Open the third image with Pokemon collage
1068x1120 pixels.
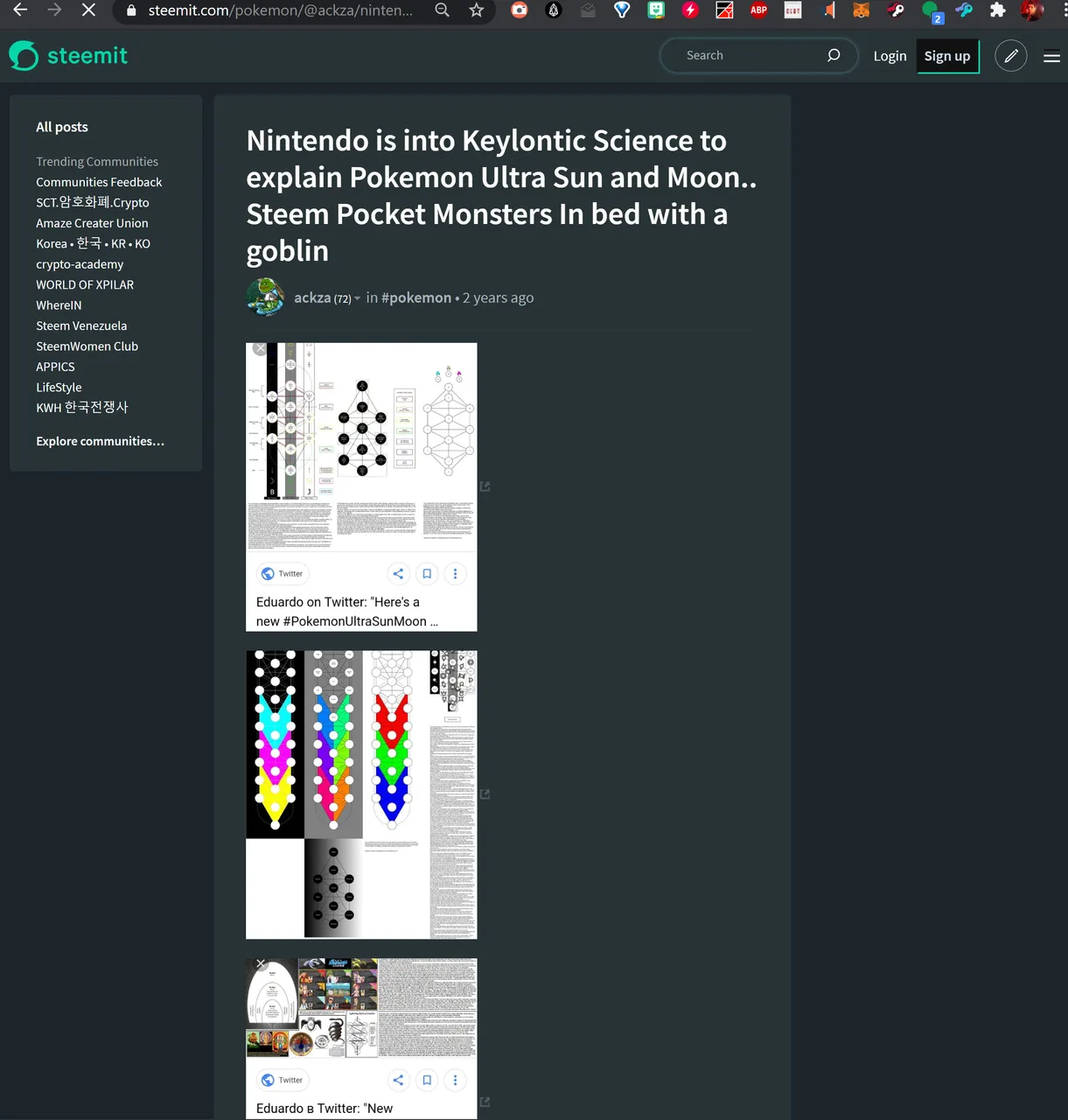(x=361, y=1039)
